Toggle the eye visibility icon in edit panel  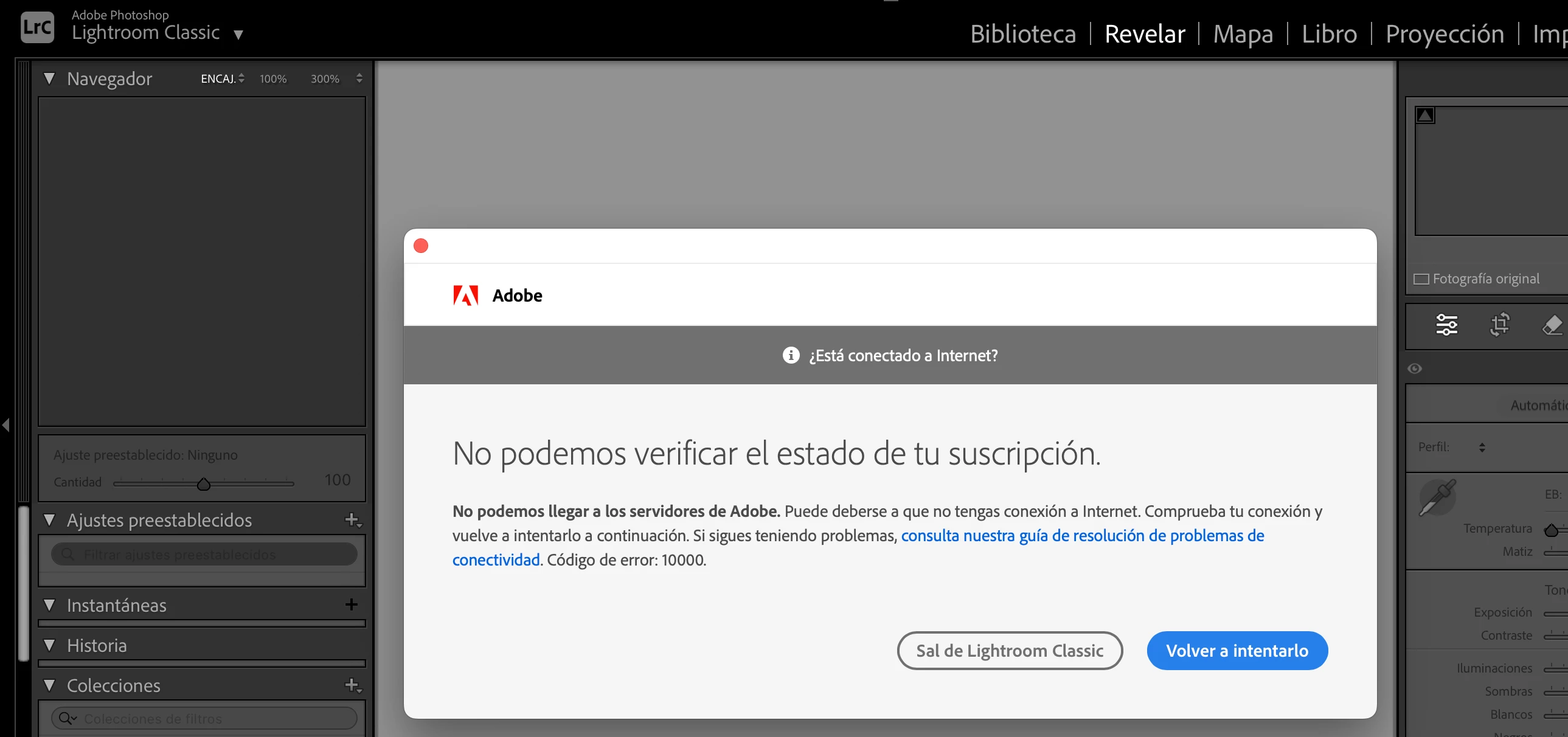1415,369
